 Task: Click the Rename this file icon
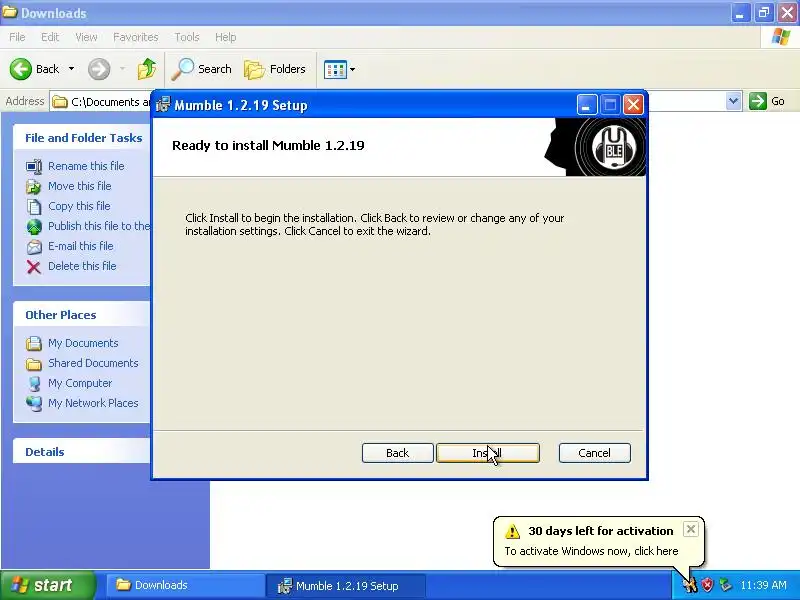click(34, 166)
